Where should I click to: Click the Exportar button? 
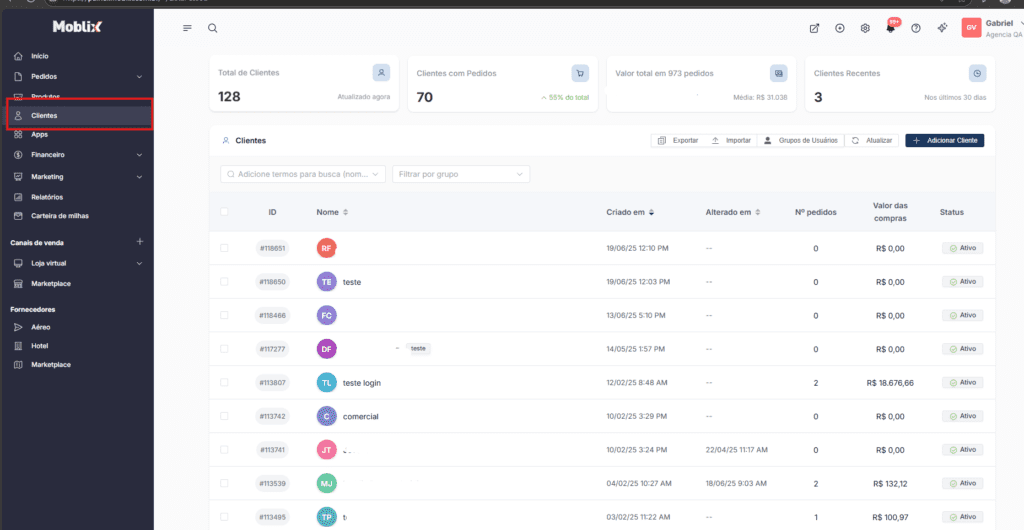pos(678,141)
